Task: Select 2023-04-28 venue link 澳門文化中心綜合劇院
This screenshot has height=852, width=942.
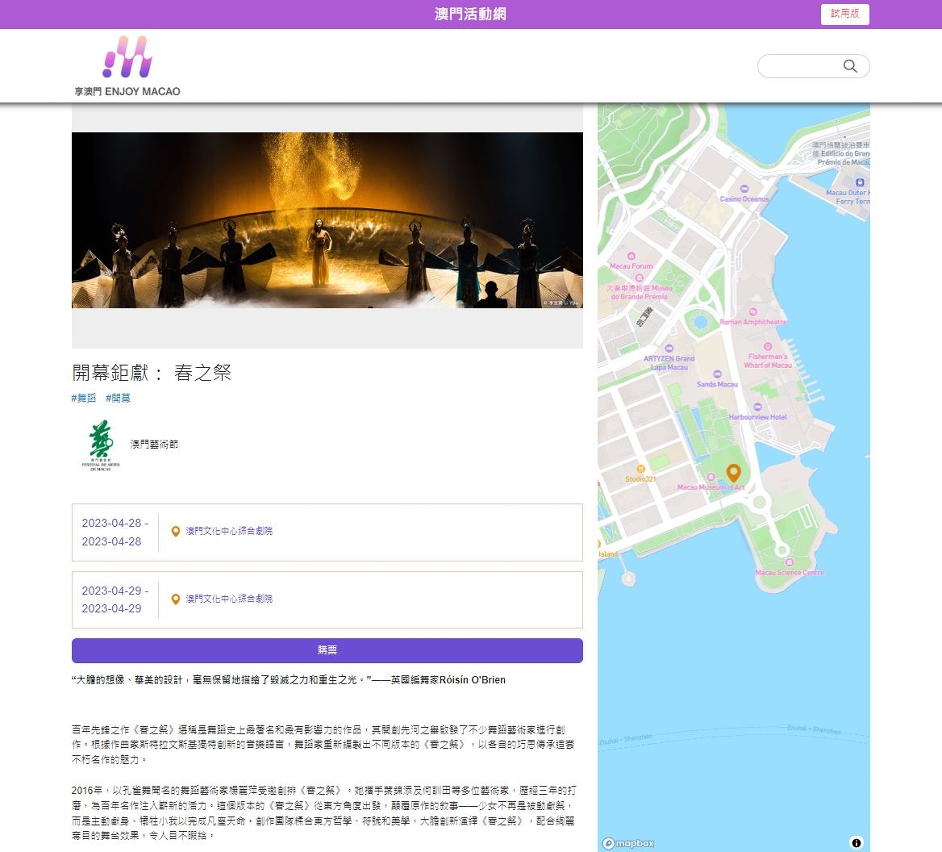Action: pos(229,532)
